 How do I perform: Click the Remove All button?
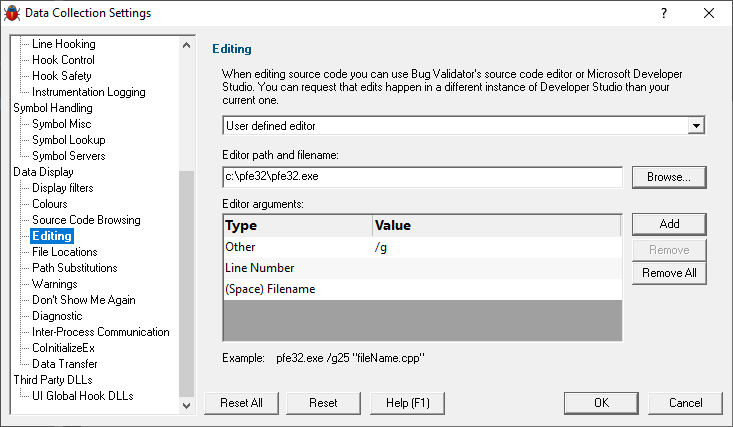pyautogui.click(x=669, y=273)
